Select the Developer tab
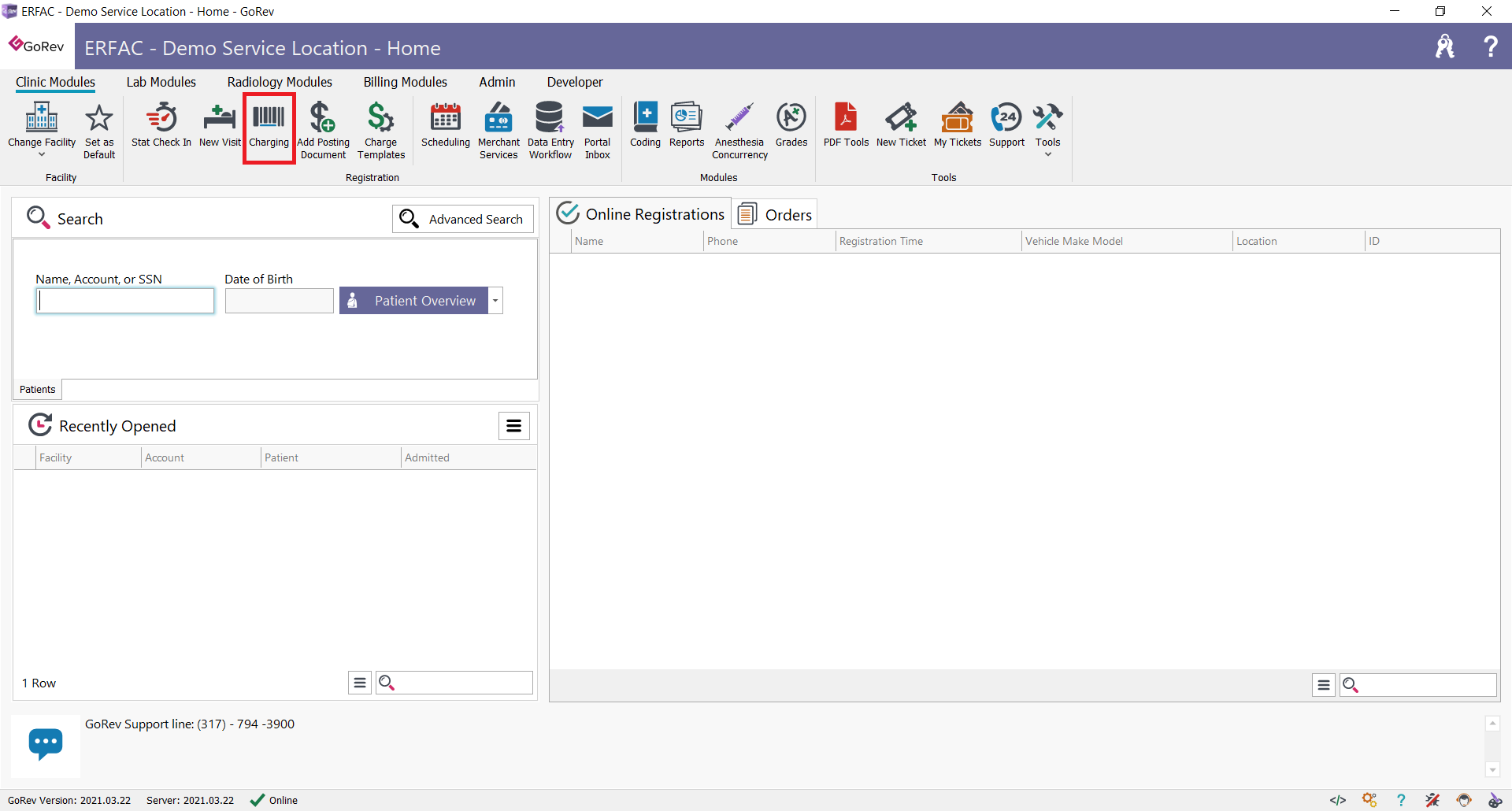 [575, 82]
